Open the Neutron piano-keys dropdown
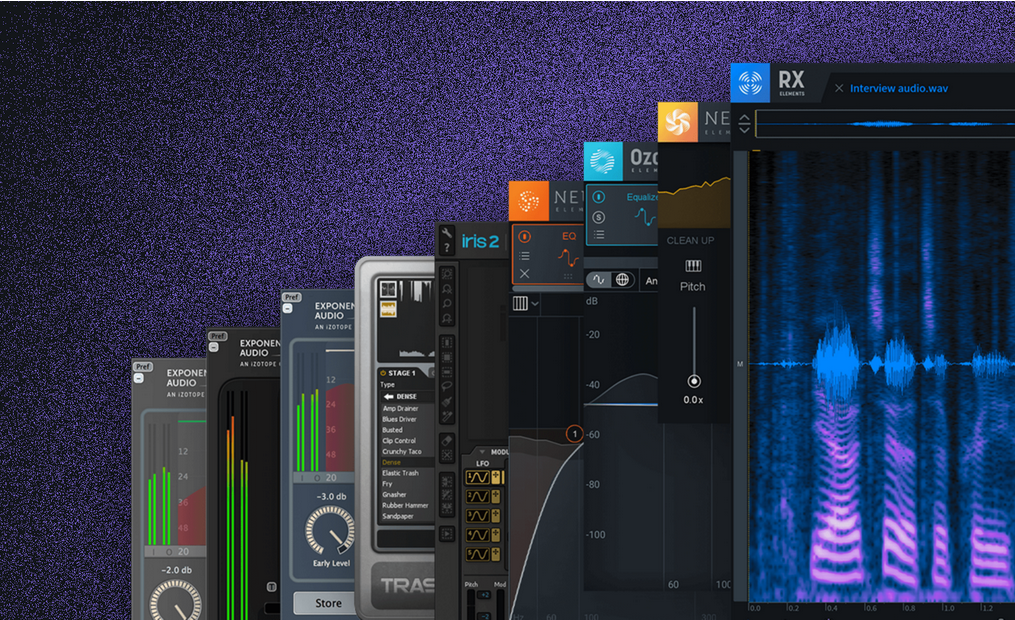The width and height of the screenshot is (1015, 620). (525, 304)
